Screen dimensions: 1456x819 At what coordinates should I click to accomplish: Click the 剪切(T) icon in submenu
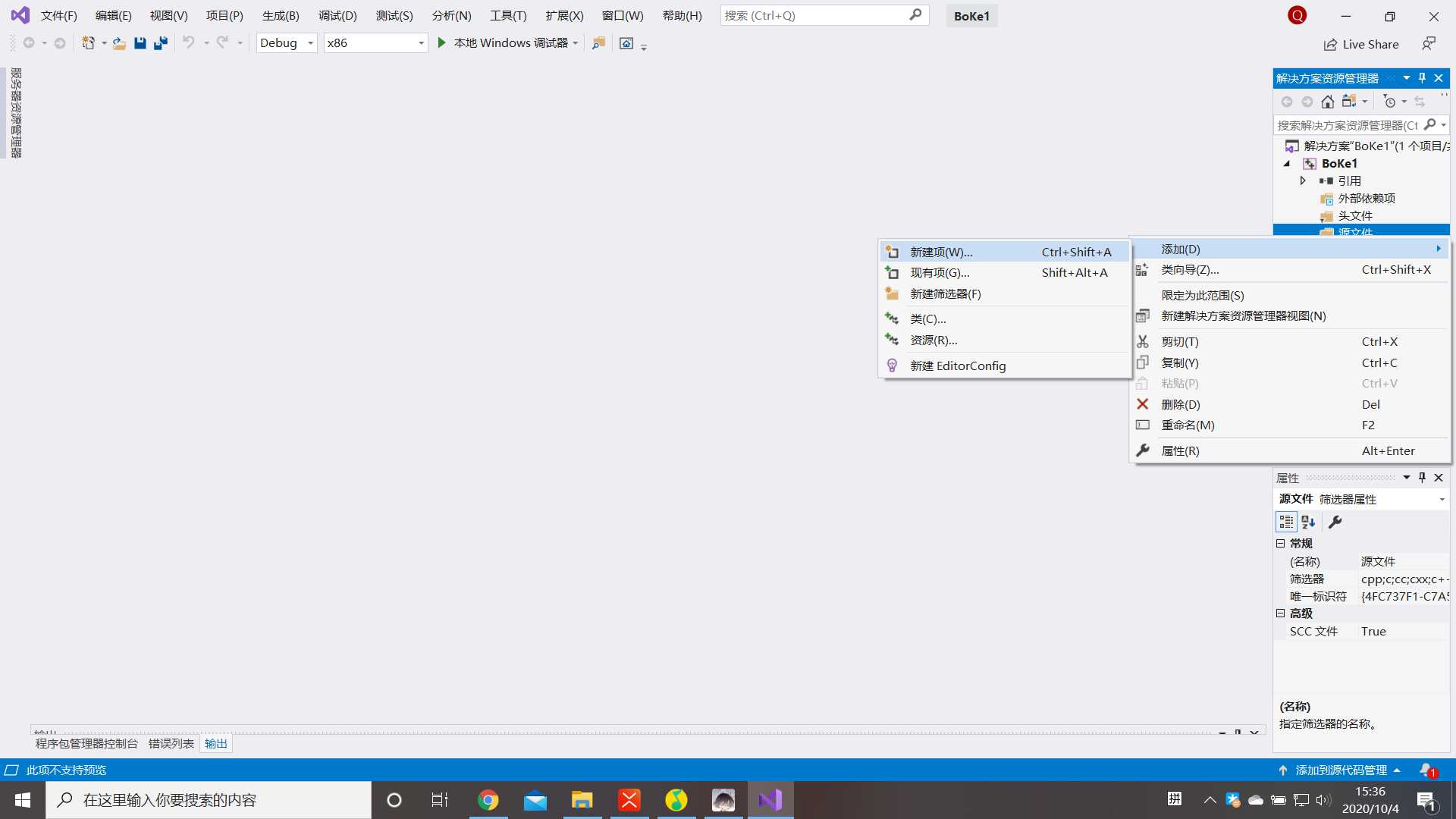point(1143,341)
